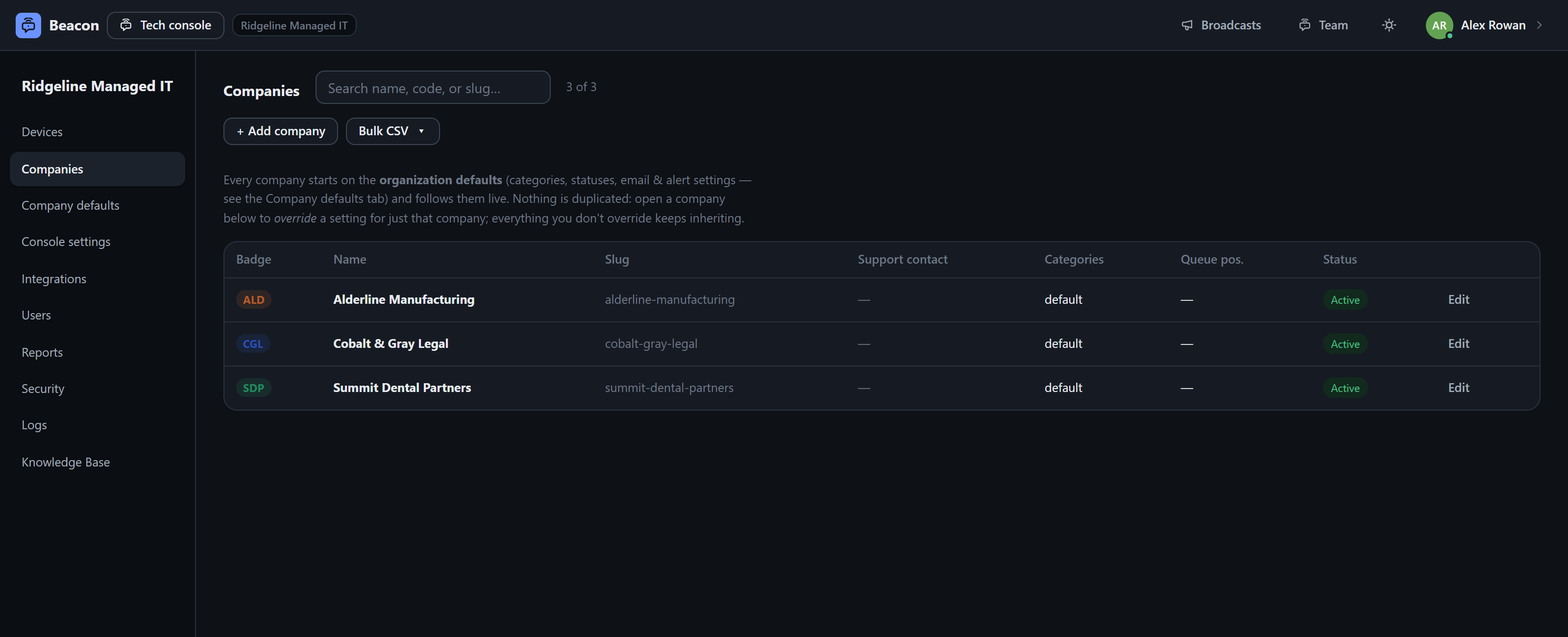Click the Ridgeline Managed IT organization chip
Image resolution: width=1568 pixels, height=637 pixels.
294,25
